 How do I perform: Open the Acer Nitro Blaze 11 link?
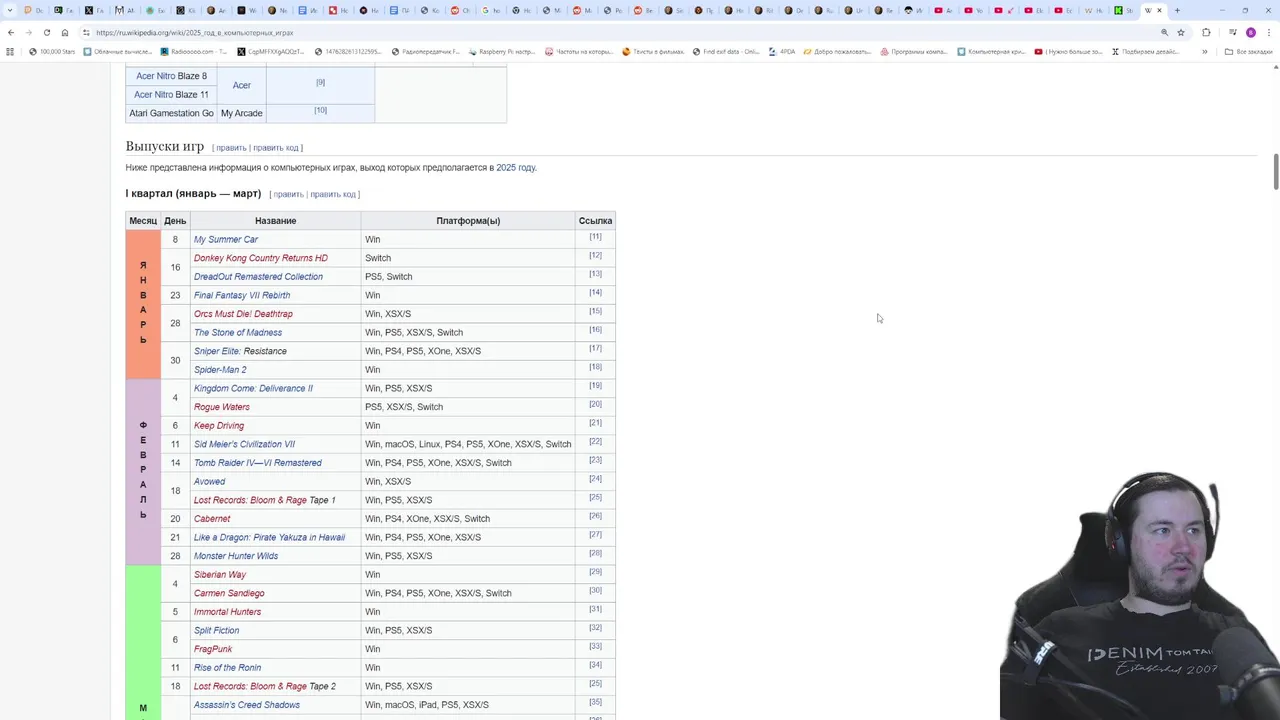pos(171,95)
